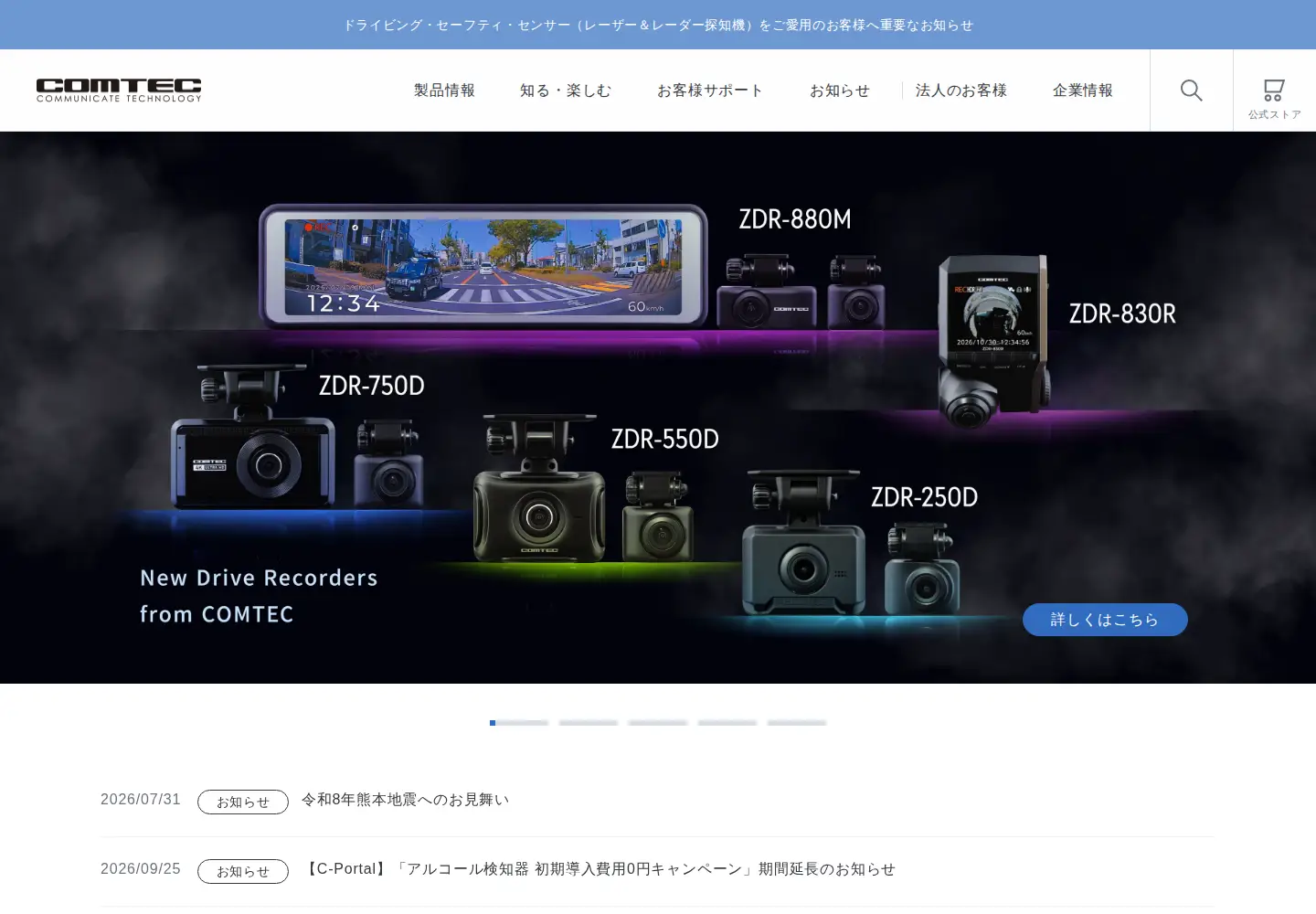Click the ZDR-880M mirror recorder image

(x=483, y=266)
